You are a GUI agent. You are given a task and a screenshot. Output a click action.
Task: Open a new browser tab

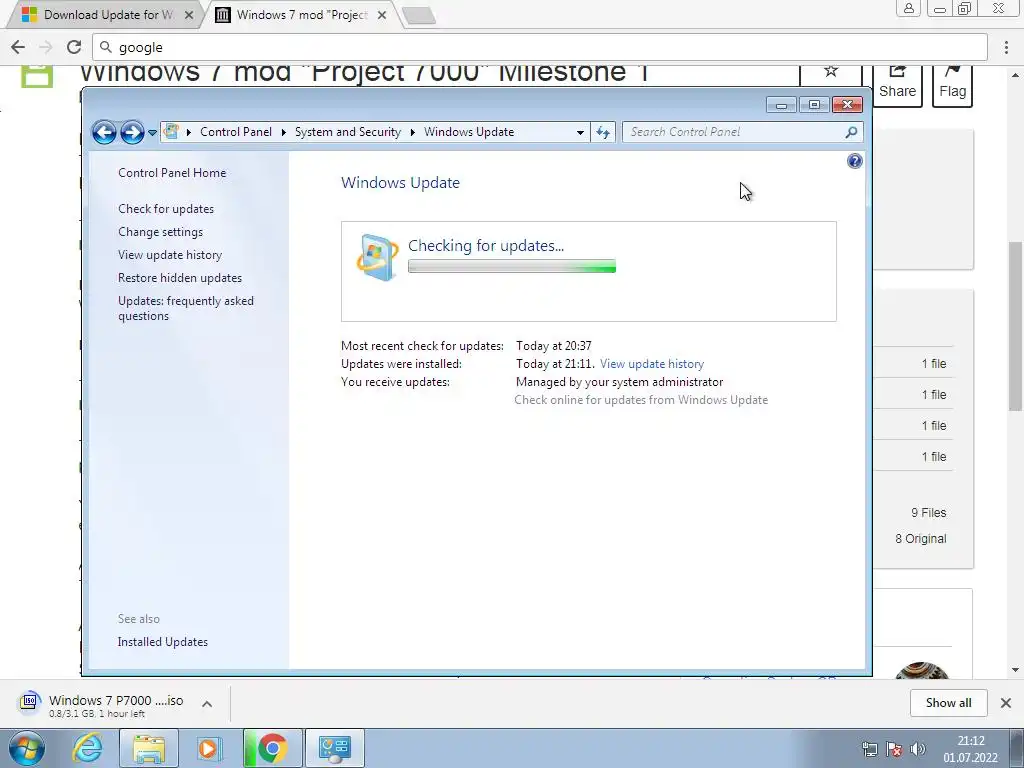coord(419,16)
